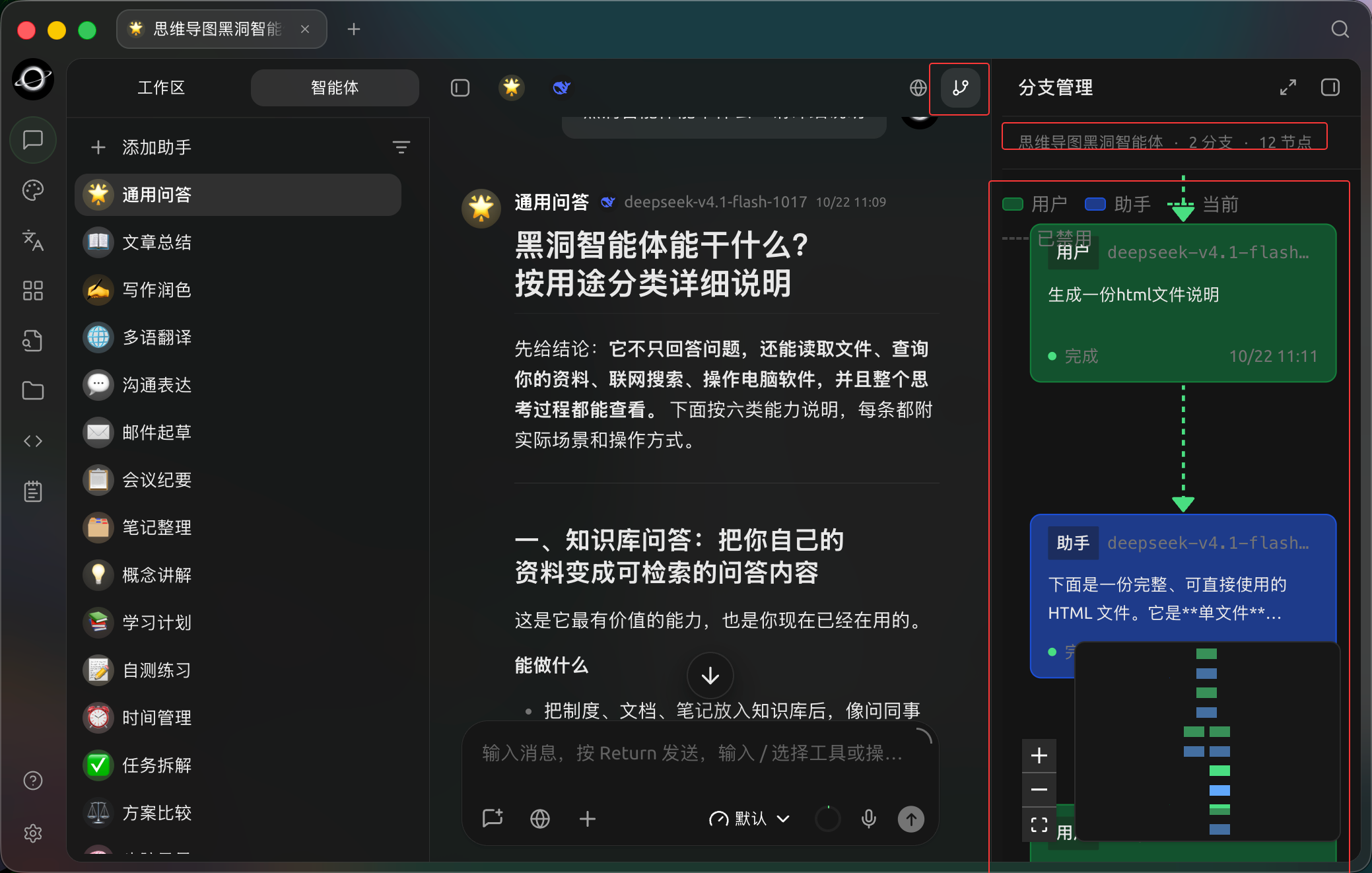The width and height of the screenshot is (1372, 873).
Task: Select the 通用问答 assistant
Action: pos(238,195)
